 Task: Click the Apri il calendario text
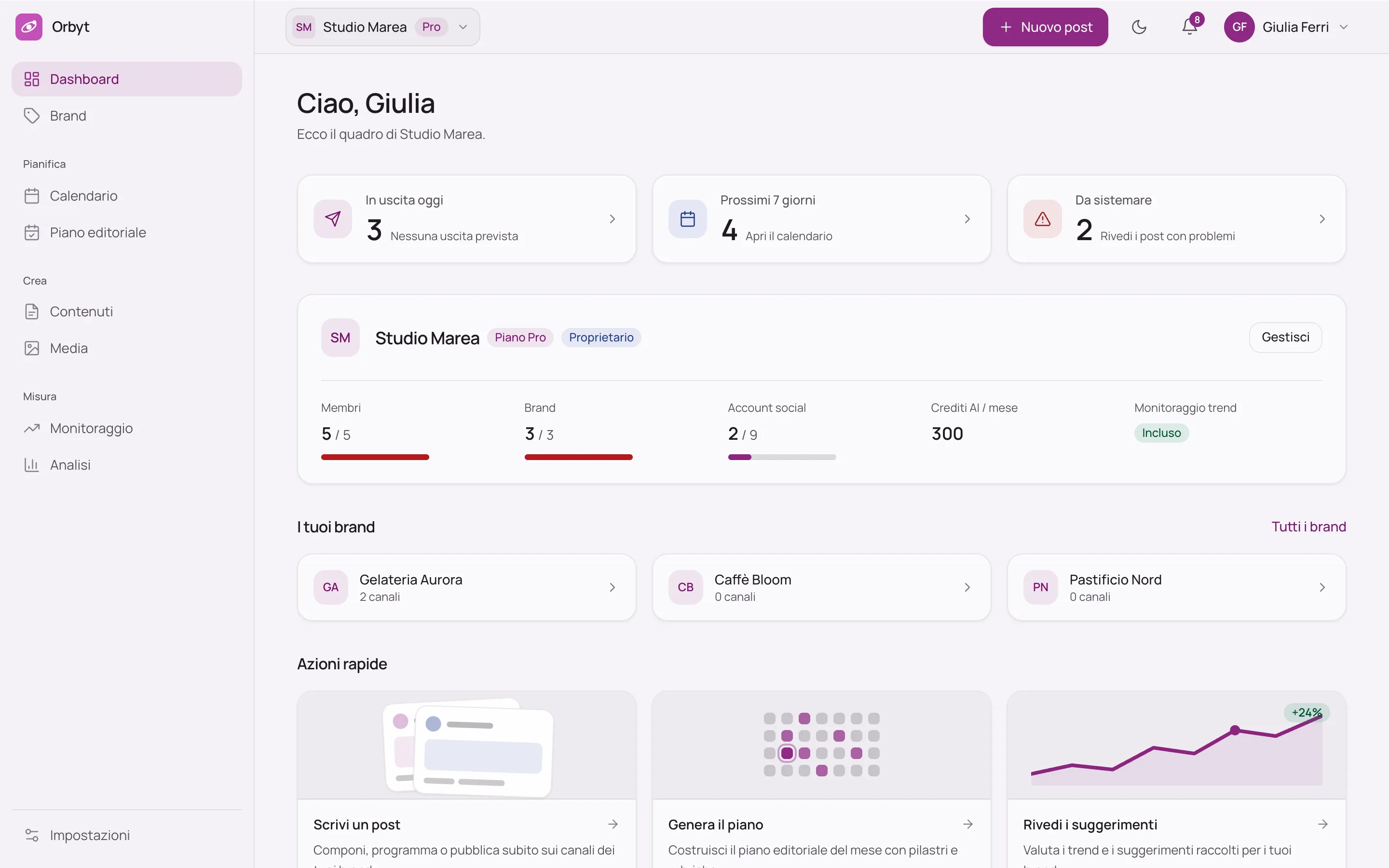click(789, 236)
